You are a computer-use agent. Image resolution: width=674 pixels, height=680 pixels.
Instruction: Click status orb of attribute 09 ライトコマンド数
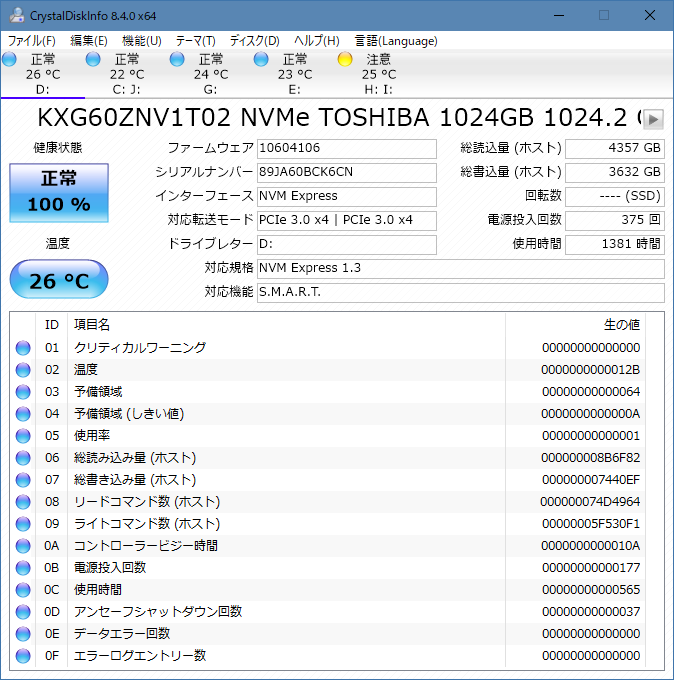click(23, 524)
